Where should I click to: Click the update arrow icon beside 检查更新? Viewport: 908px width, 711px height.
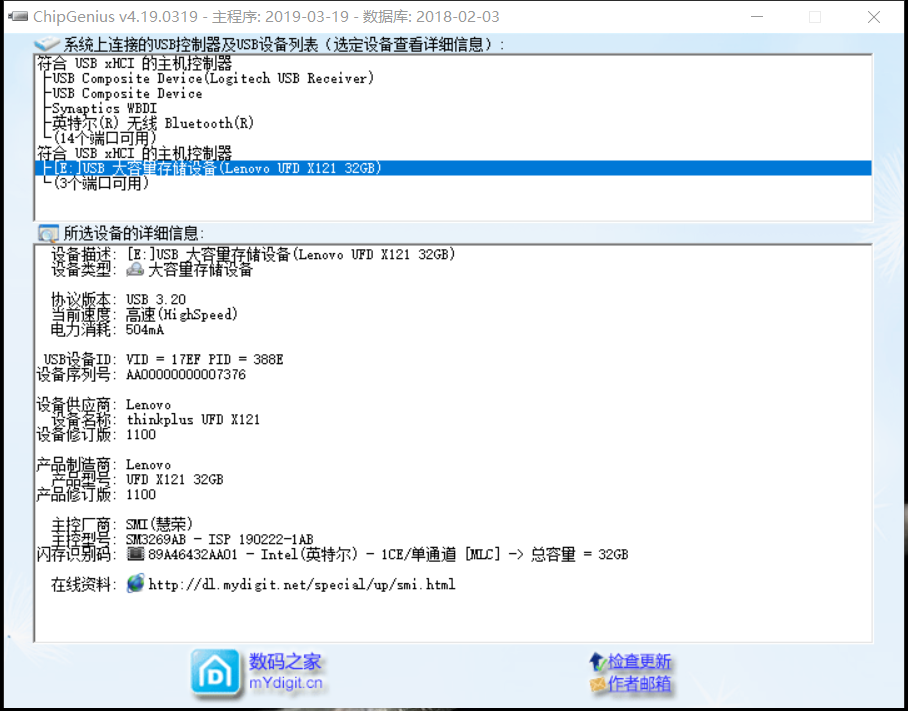598,661
